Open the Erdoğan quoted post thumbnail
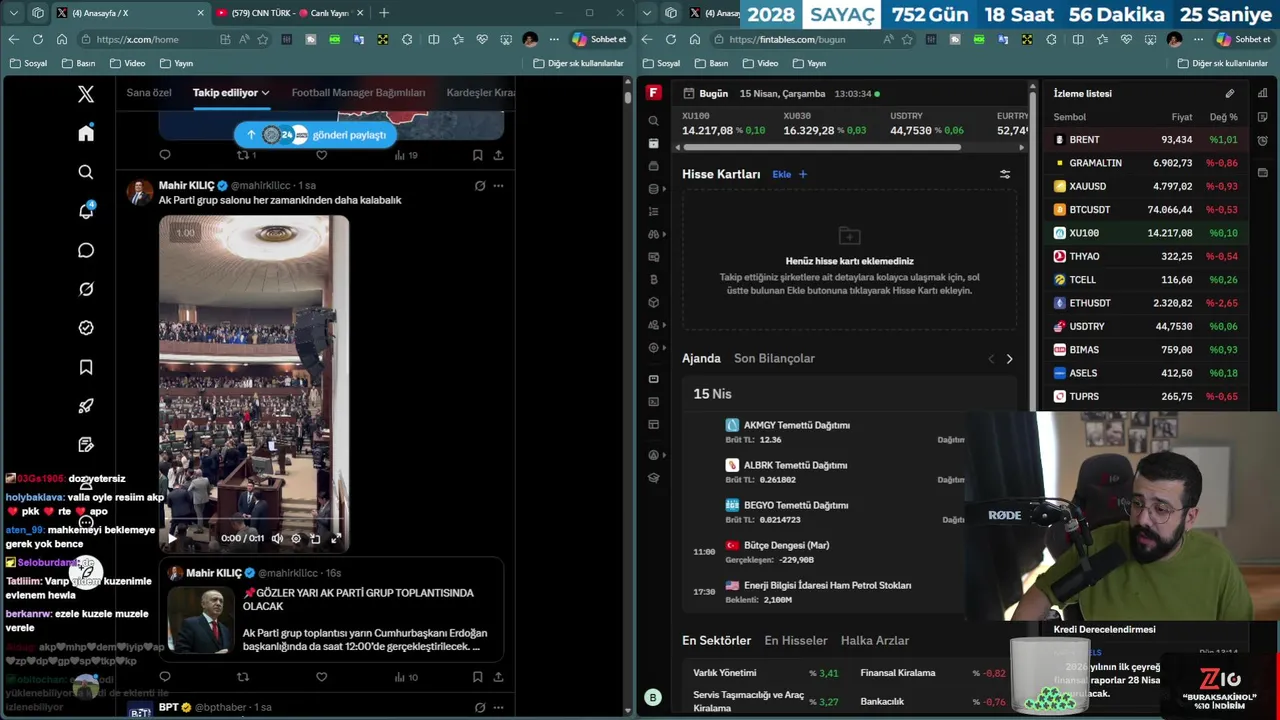 point(201,619)
